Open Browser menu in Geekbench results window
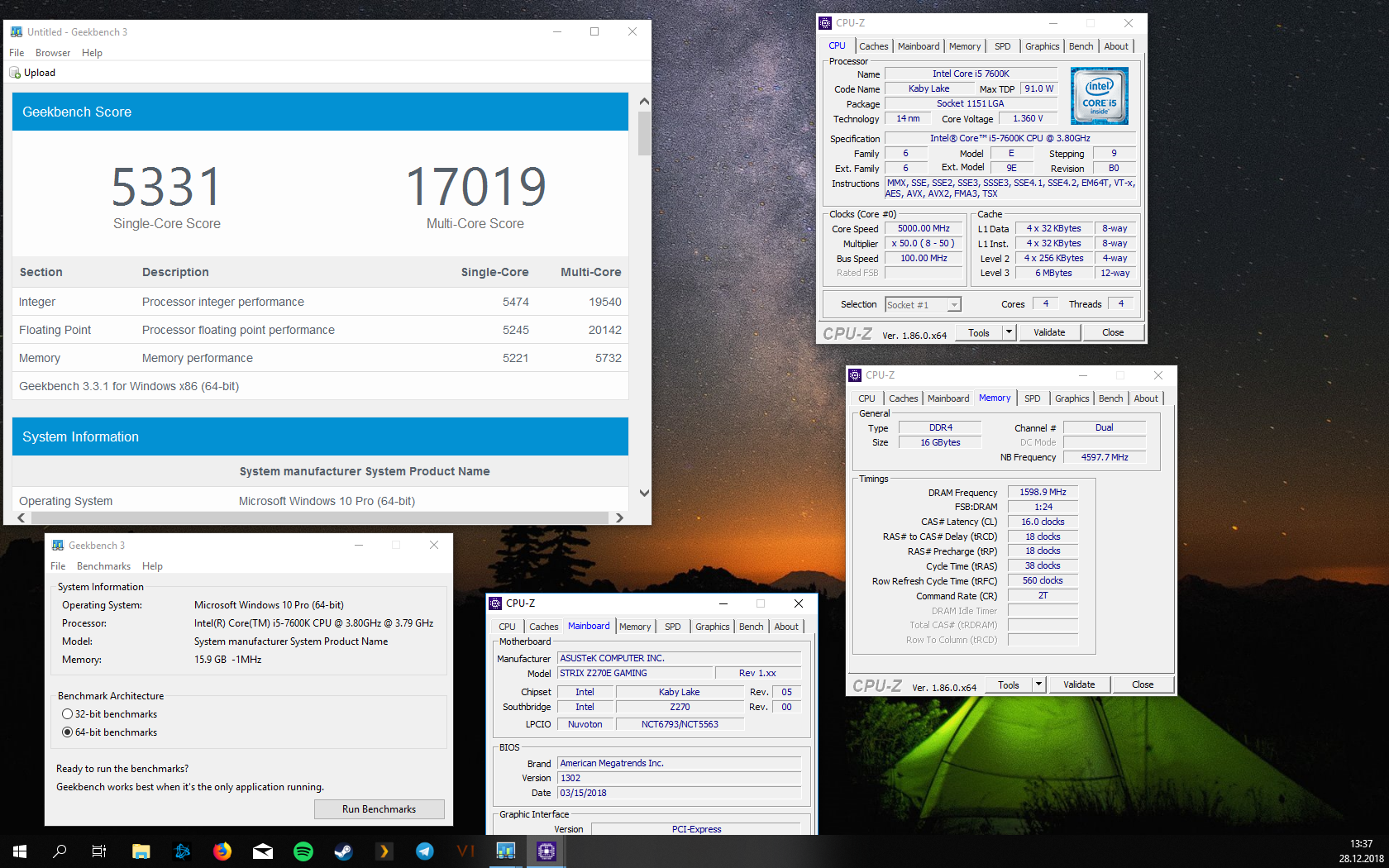 (53, 53)
